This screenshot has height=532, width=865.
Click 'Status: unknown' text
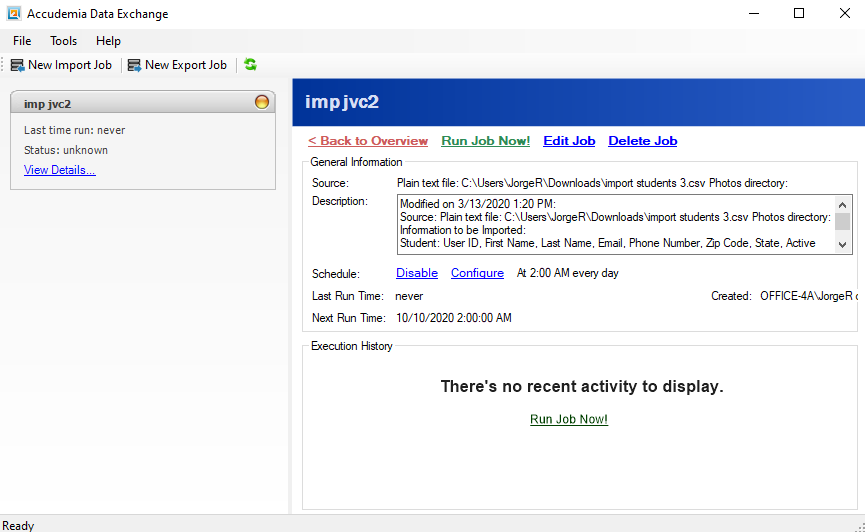pyautogui.click(x=66, y=150)
